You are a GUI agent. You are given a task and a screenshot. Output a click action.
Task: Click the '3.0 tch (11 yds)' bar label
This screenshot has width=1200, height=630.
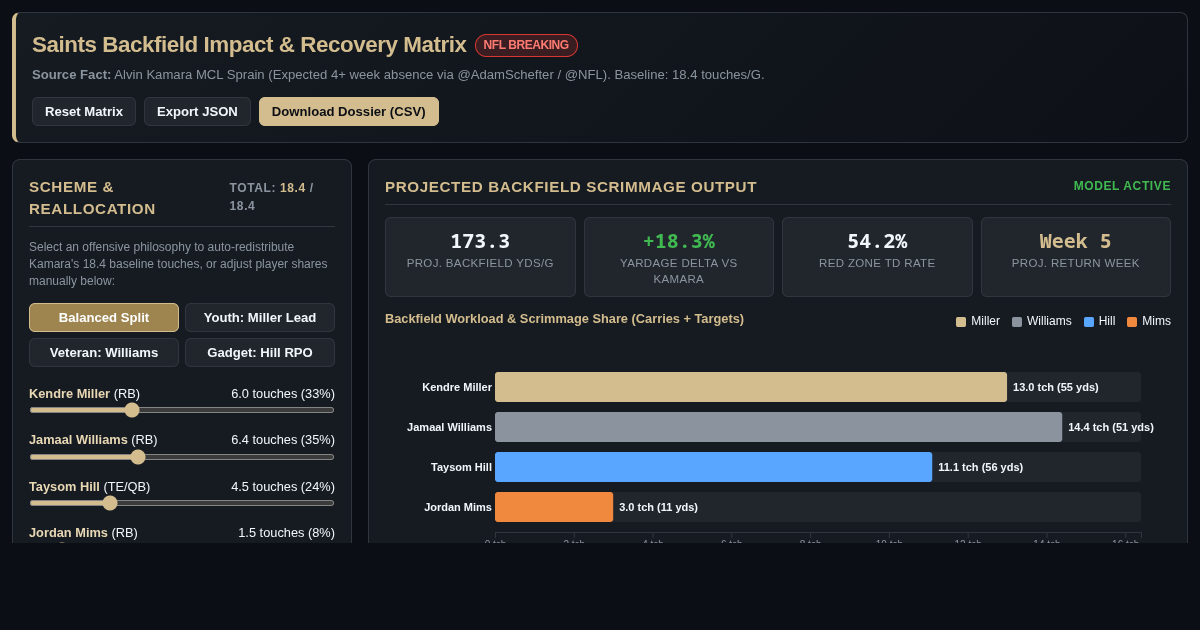[x=659, y=507]
